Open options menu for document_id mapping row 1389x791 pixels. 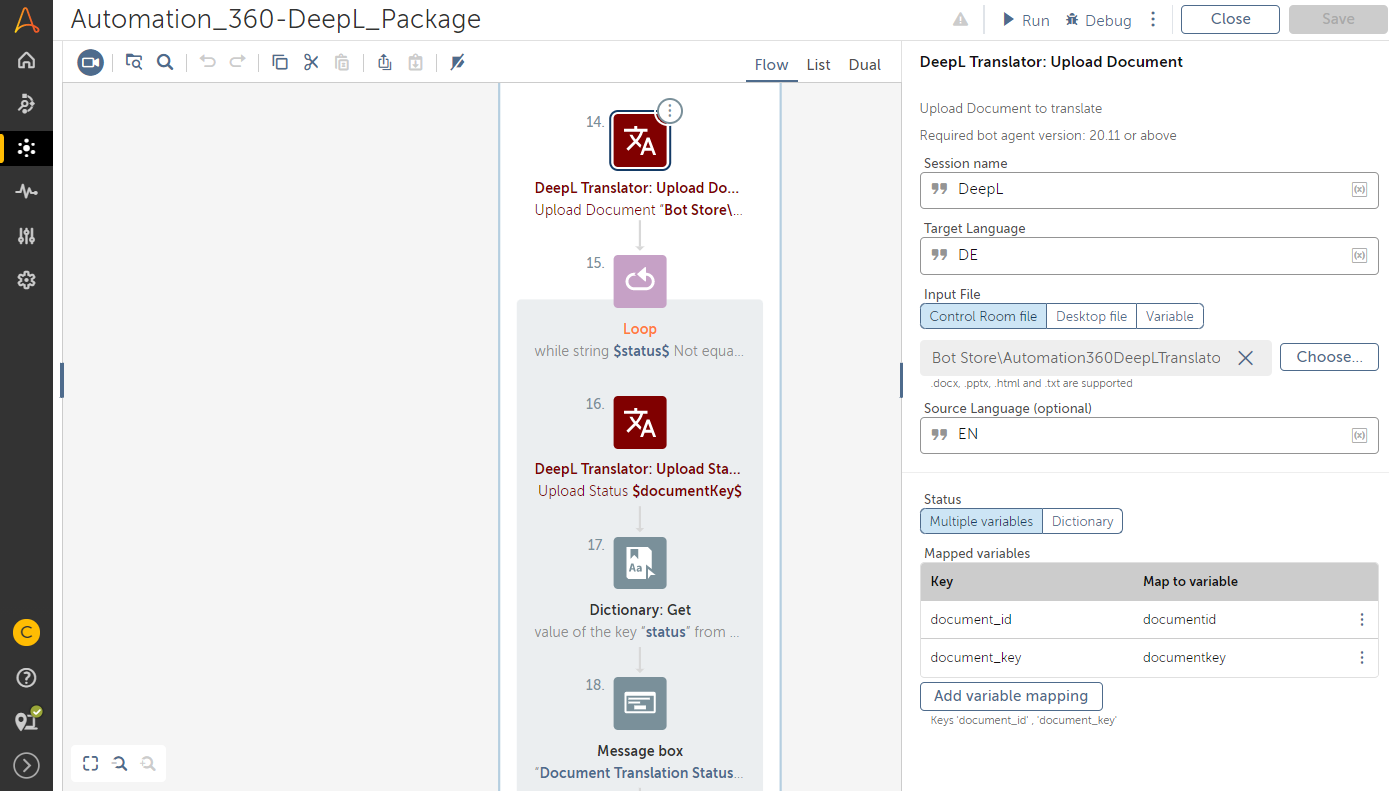point(1361,620)
